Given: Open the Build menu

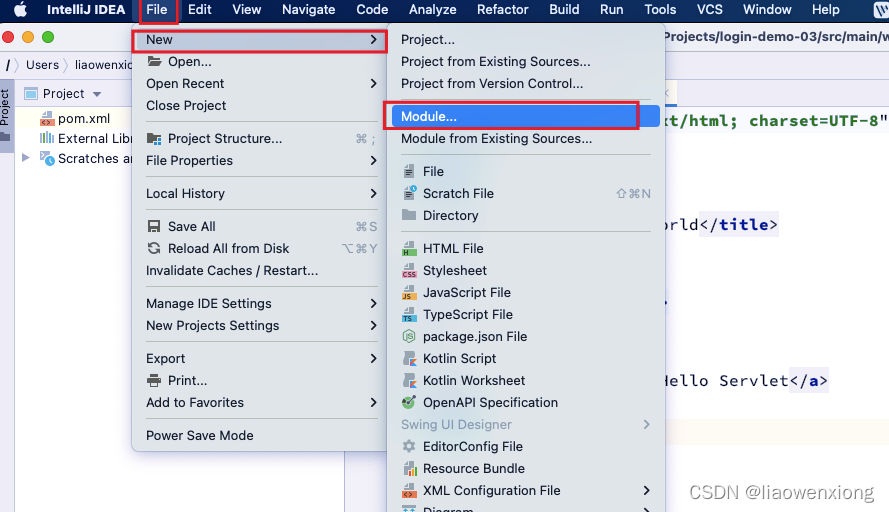Looking at the screenshot, I should (564, 10).
